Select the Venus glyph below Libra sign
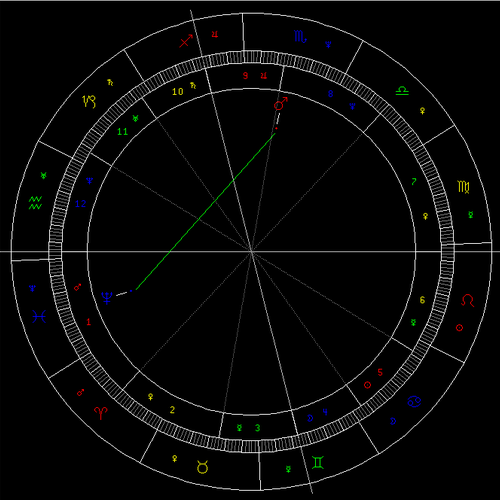This screenshot has width=500, height=500. 422,111
